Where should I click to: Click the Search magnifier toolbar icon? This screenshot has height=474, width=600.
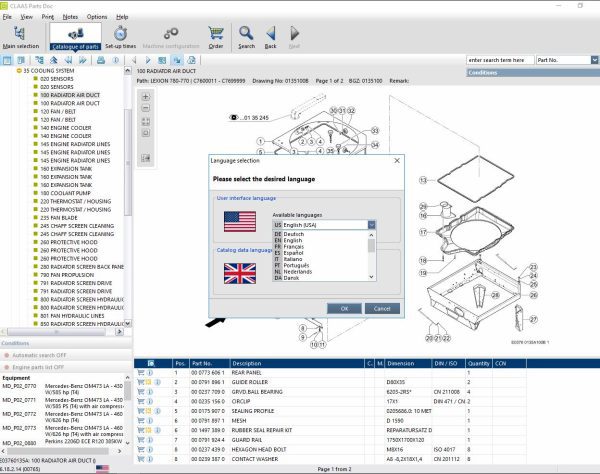coord(246,35)
